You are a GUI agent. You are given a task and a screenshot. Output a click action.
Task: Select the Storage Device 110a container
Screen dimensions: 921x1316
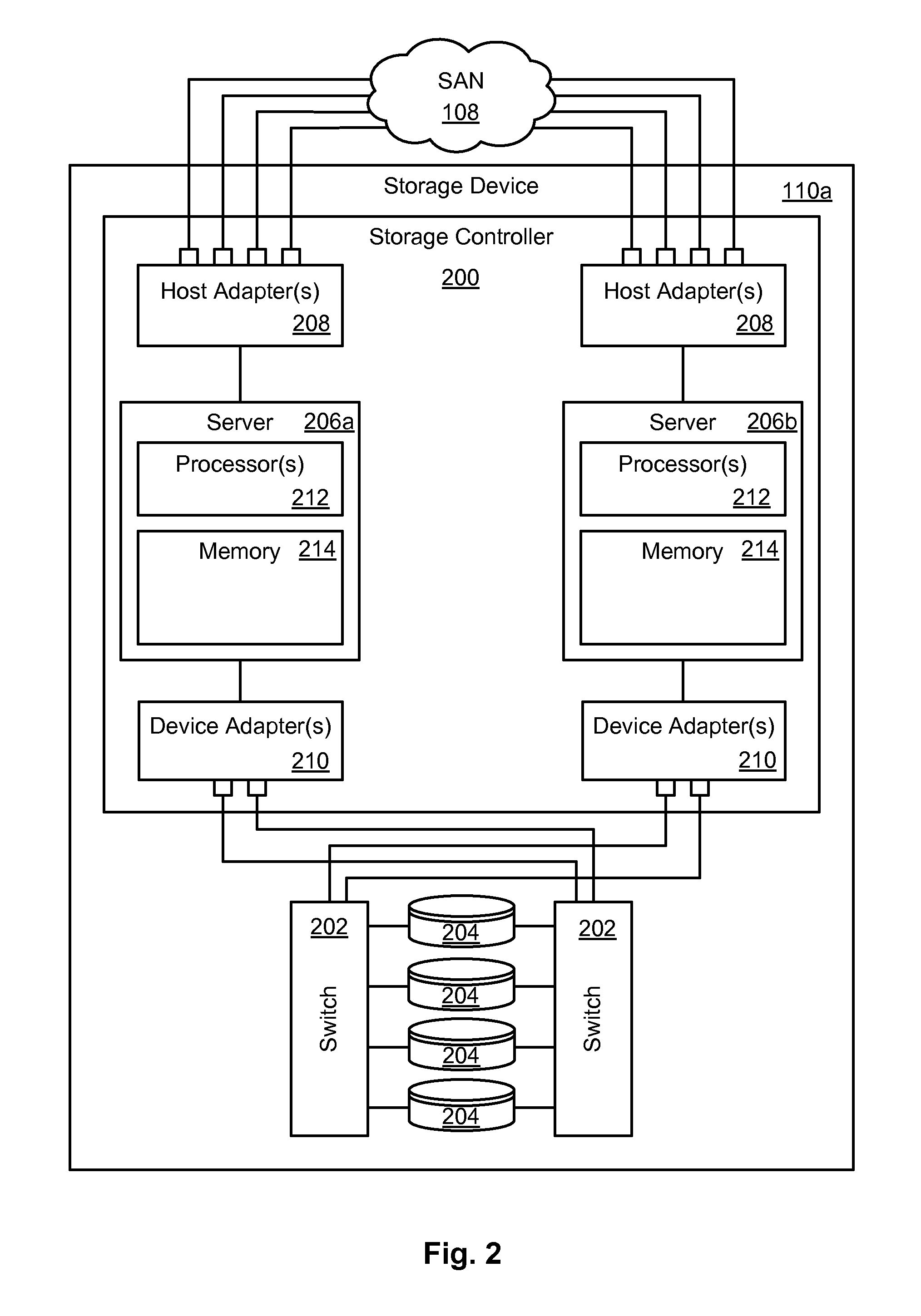click(461, 177)
